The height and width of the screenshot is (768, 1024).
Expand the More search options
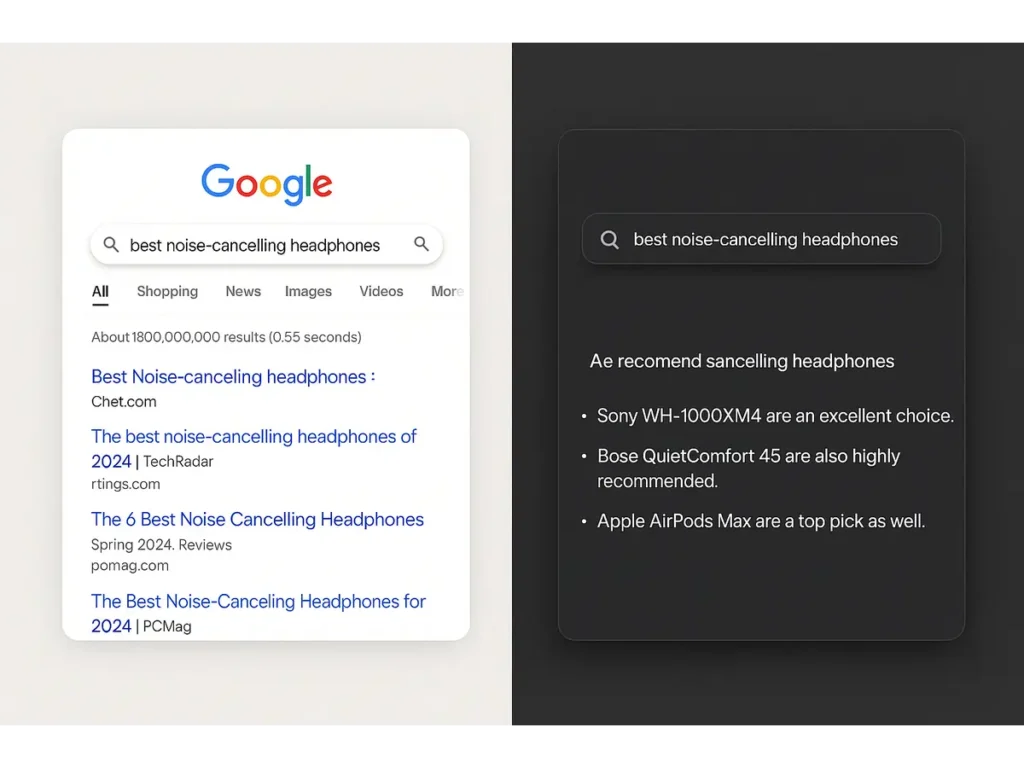(x=447, y=291)
